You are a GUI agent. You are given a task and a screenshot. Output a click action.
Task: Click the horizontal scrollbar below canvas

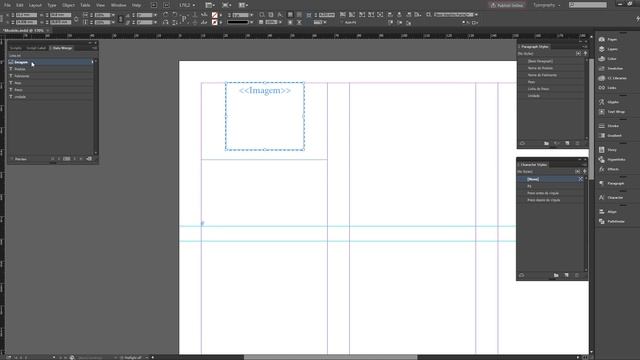pos(331,357)
